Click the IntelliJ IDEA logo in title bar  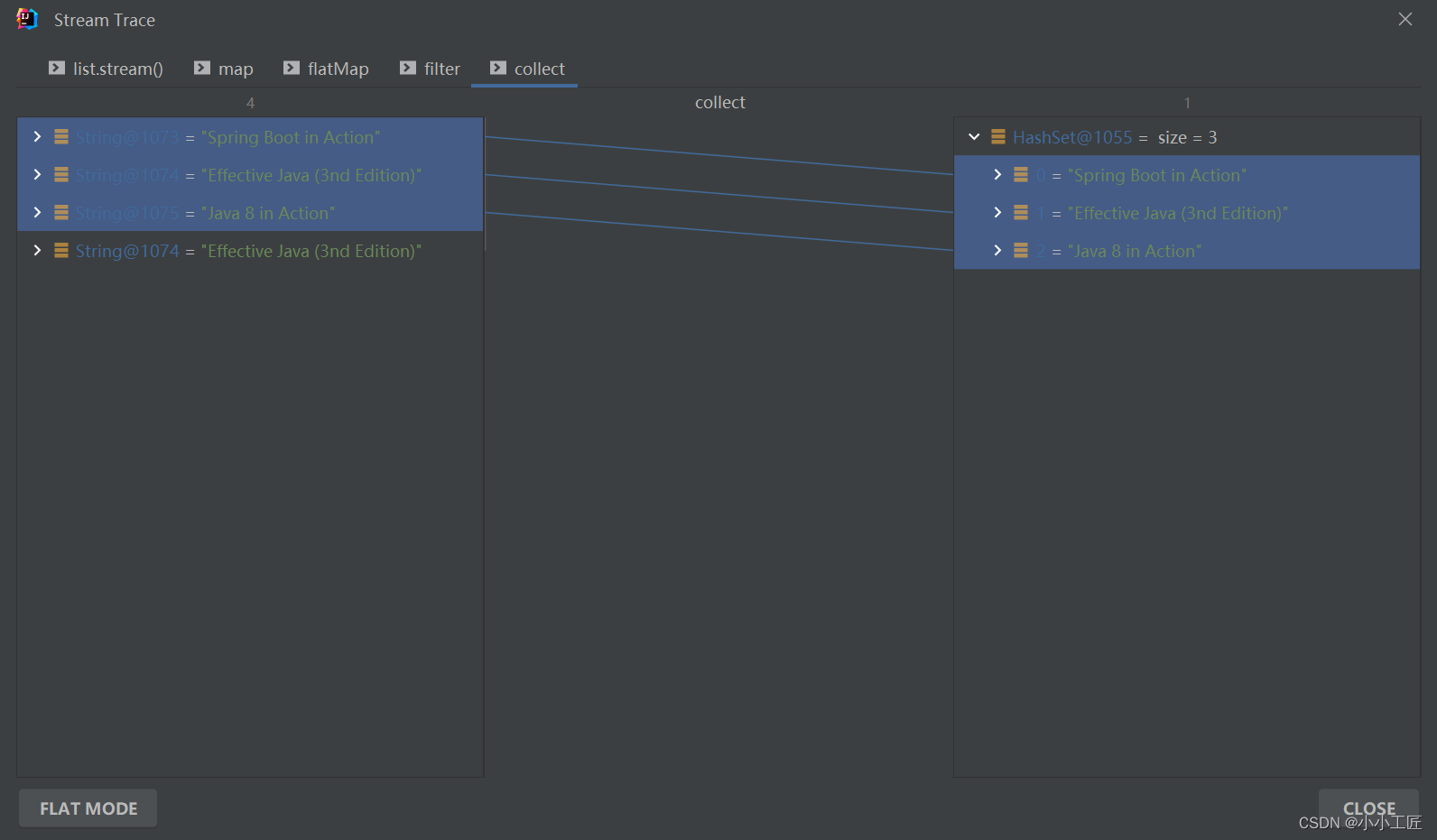tap(27, 19)
